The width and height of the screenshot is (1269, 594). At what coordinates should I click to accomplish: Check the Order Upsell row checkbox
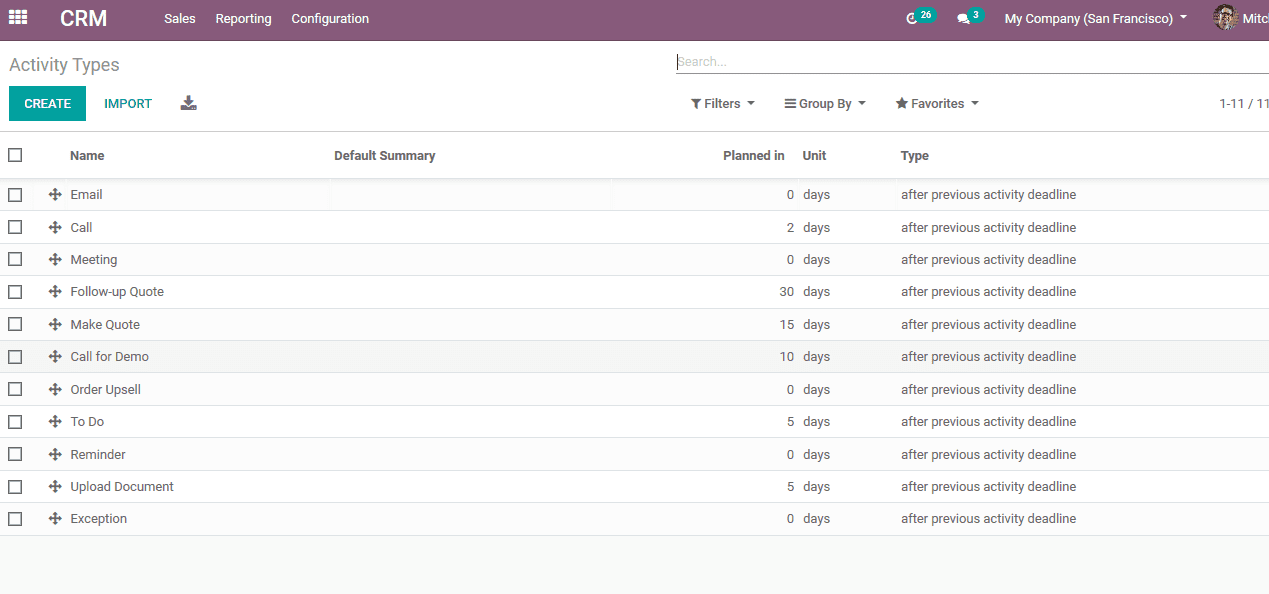(x=15, y=389)
